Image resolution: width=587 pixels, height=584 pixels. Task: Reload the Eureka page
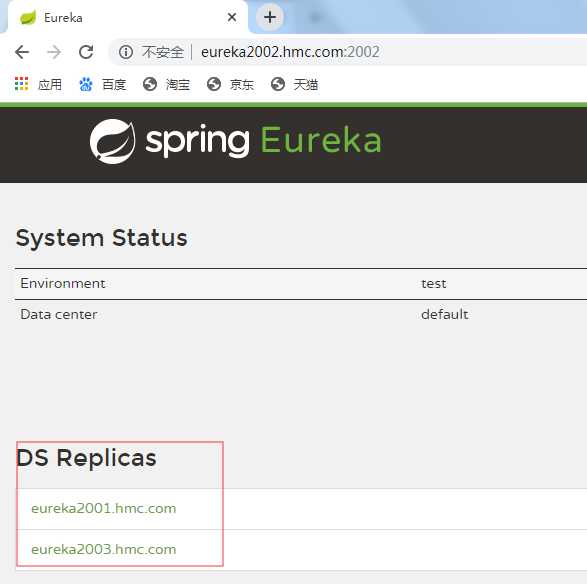tap(86, 52)
